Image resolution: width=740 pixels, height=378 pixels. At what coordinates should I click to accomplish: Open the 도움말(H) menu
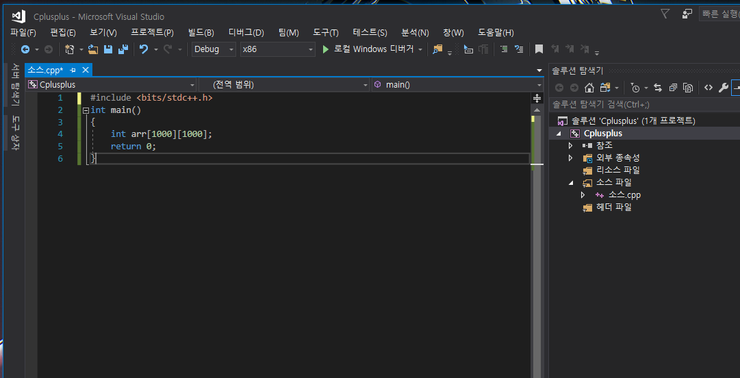click(x=496, y=33)
